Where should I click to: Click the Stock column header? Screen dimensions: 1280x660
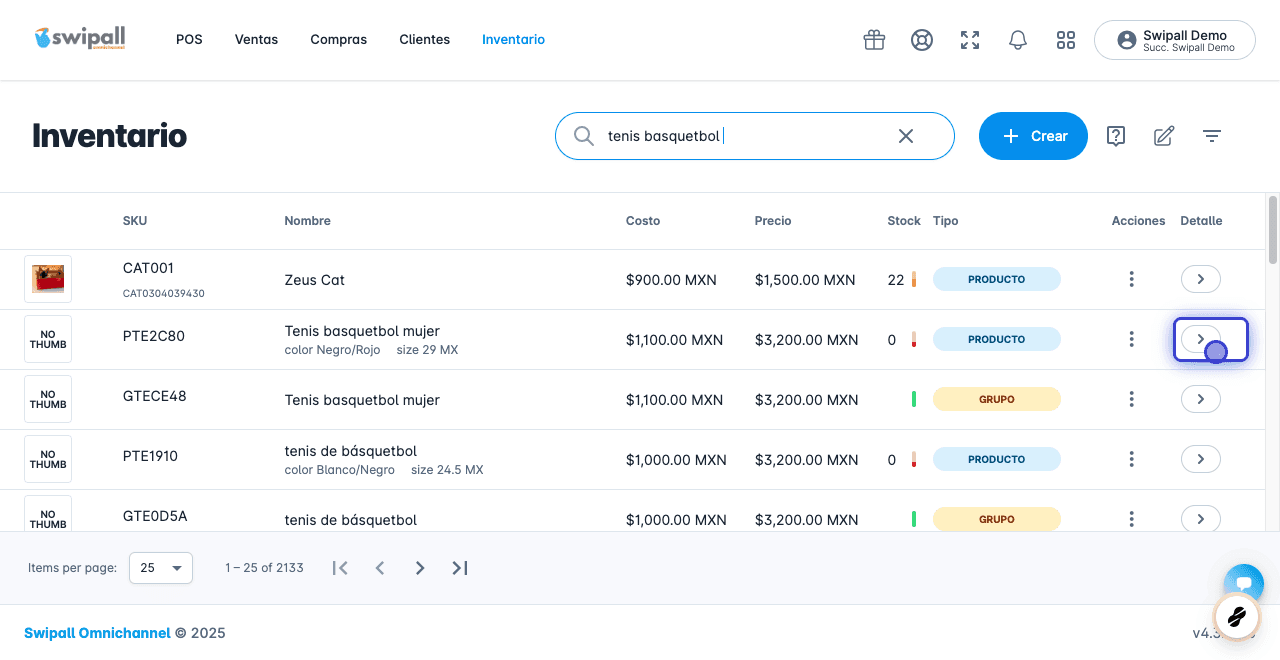(904, 221)
